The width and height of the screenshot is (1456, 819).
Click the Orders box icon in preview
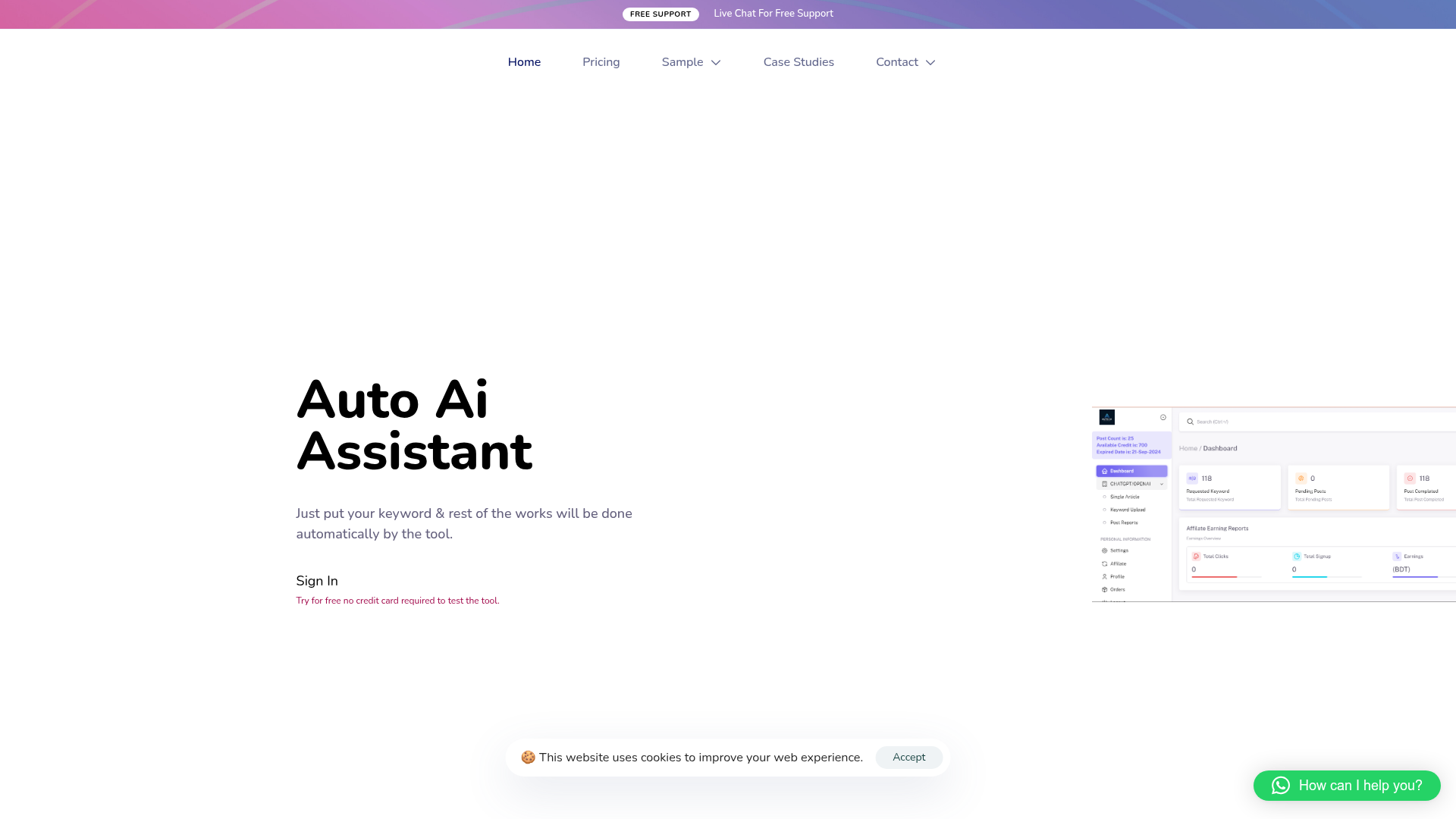[x=1104, y=589]
